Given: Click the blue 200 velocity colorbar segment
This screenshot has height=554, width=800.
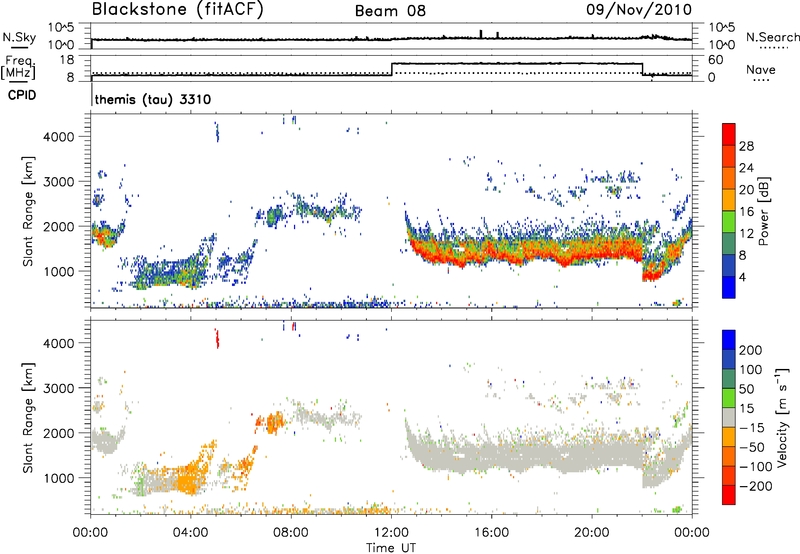Looking at the screenshot, I should point(729,340).
